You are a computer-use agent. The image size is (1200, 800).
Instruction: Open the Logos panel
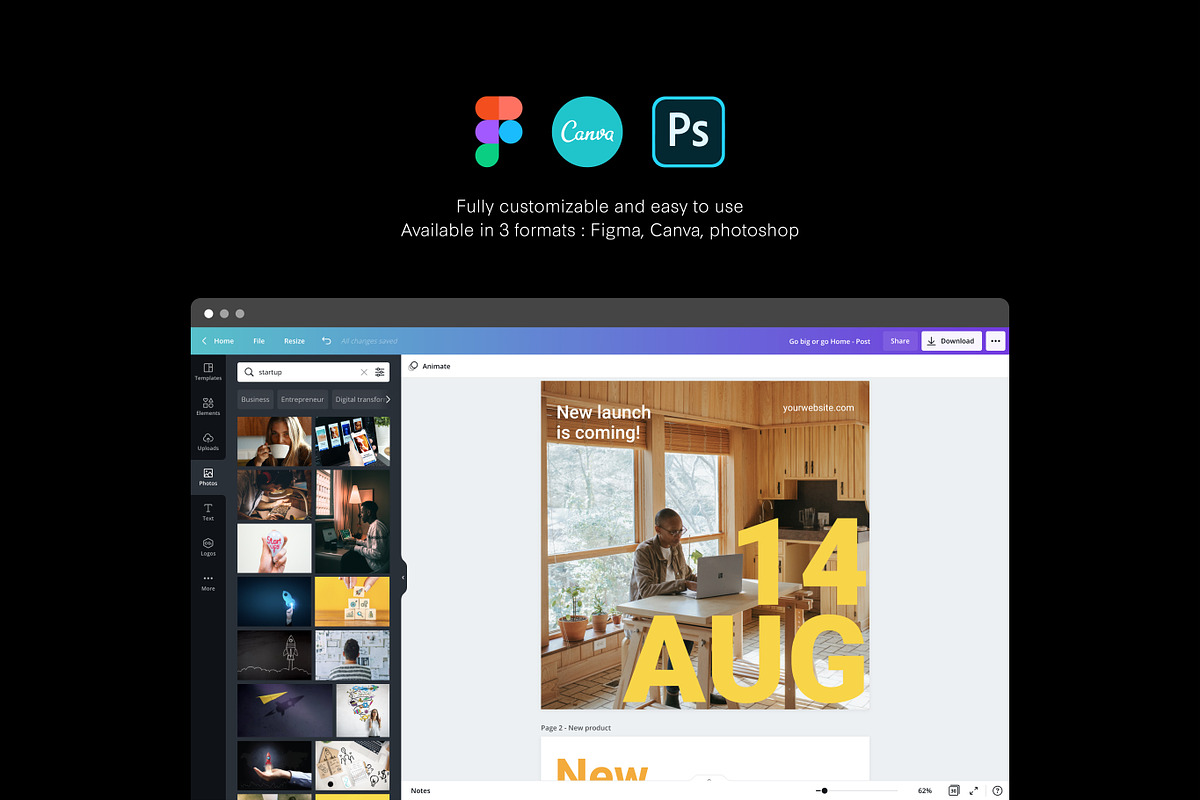[208, 547]
